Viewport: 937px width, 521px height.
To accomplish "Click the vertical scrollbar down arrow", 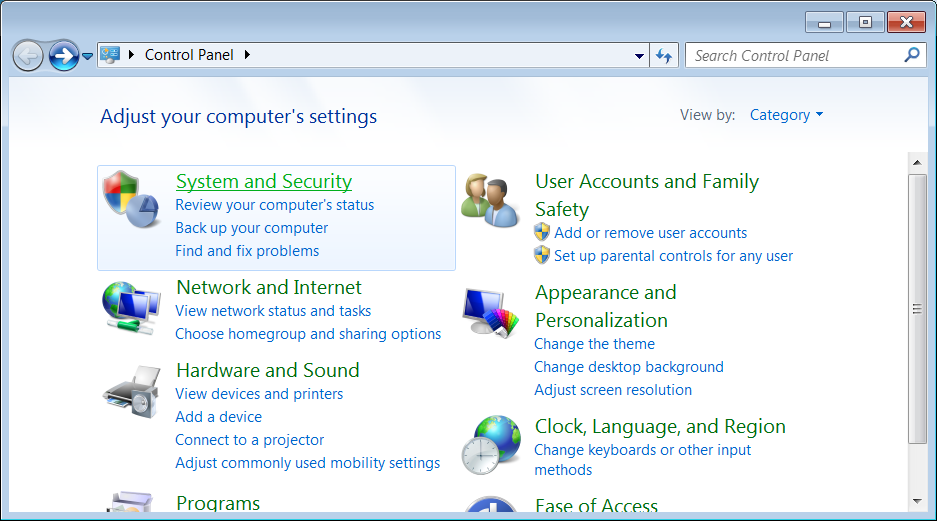I will tap(916, 500).
